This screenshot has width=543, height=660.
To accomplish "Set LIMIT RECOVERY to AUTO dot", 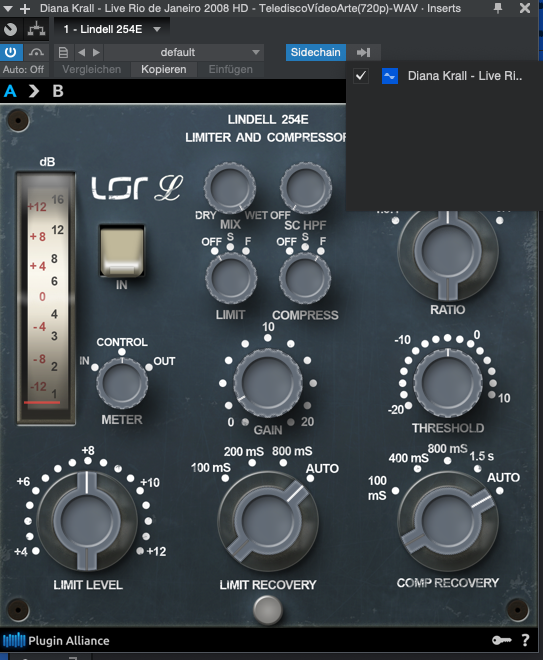I will (310, 478).
